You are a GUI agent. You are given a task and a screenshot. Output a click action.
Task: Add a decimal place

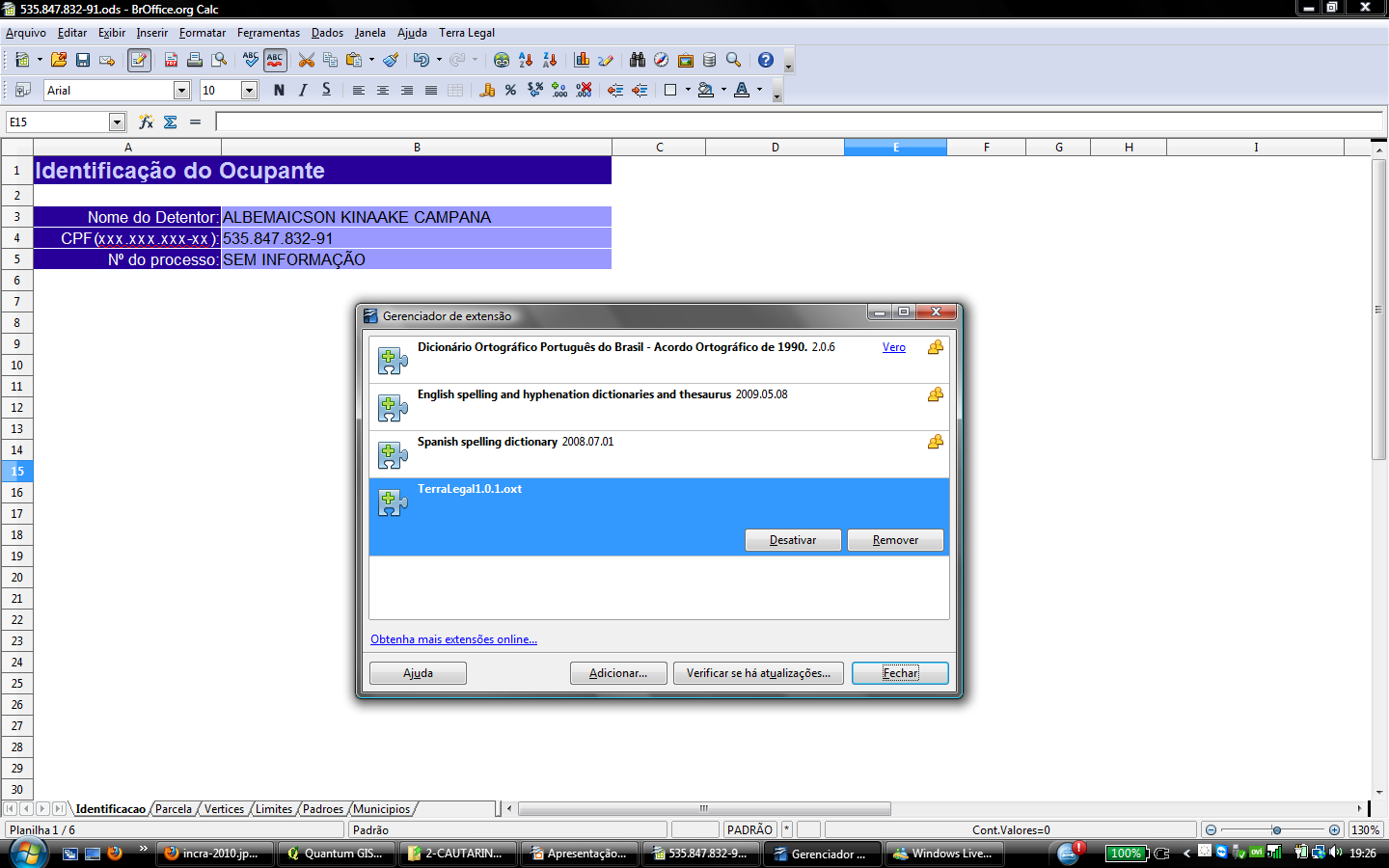click(559, 90)
